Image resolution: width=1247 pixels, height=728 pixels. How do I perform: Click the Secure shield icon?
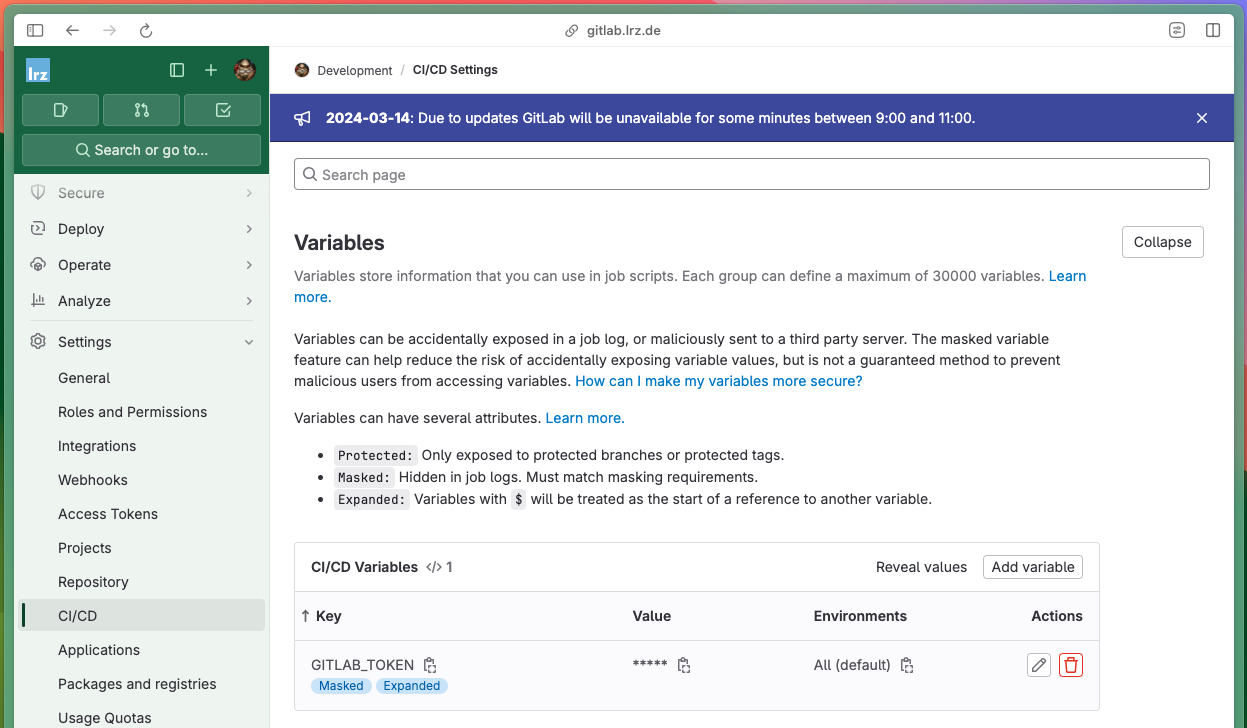tap(38, 192)
